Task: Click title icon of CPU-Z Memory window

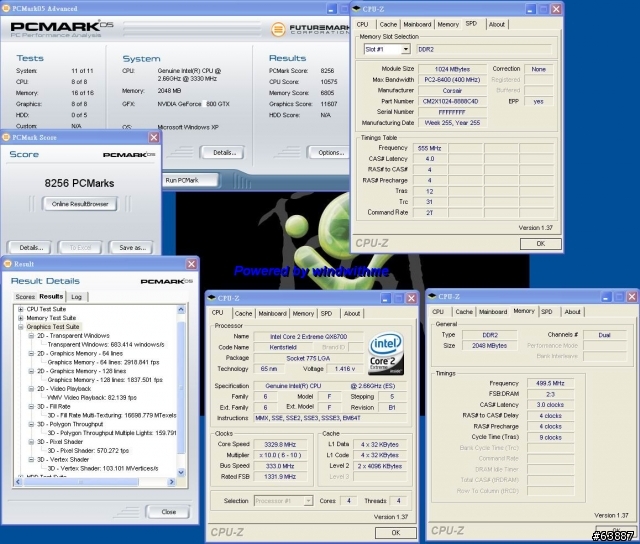Action: [432, 296]
